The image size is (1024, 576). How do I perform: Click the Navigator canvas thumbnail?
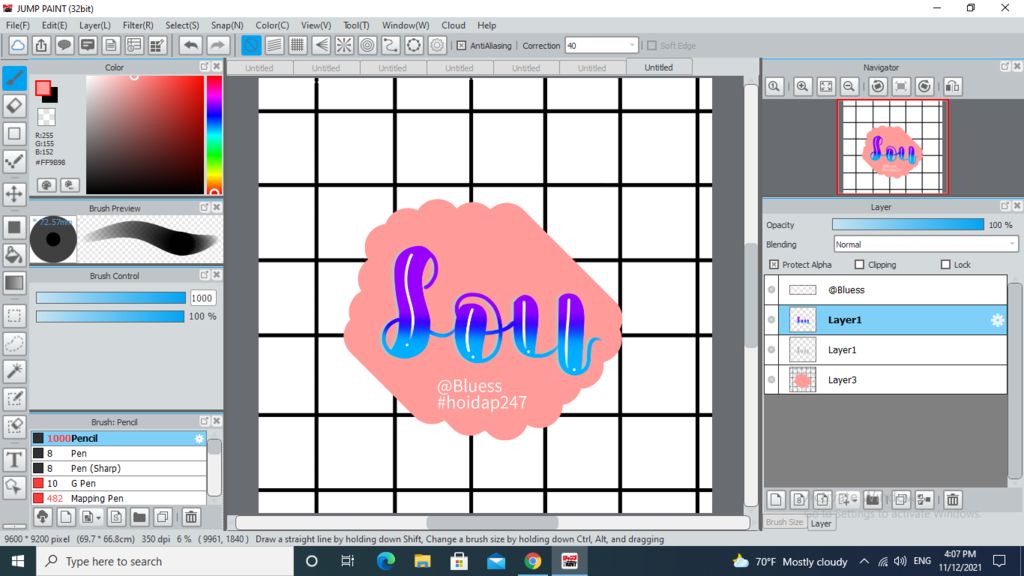coord(893,148)
